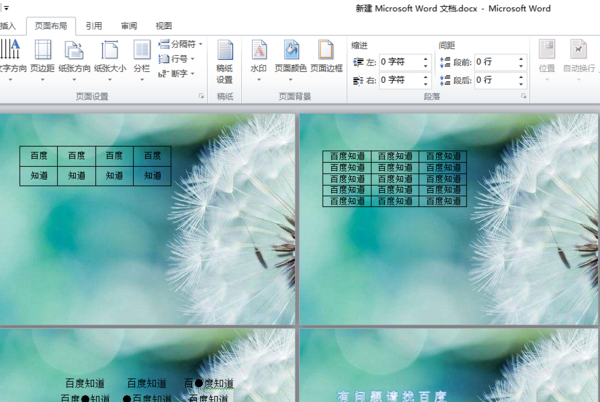Increase 段后 spacing with up stepper
This screenshot has height=402, width=600.
(x=521, y=76)
